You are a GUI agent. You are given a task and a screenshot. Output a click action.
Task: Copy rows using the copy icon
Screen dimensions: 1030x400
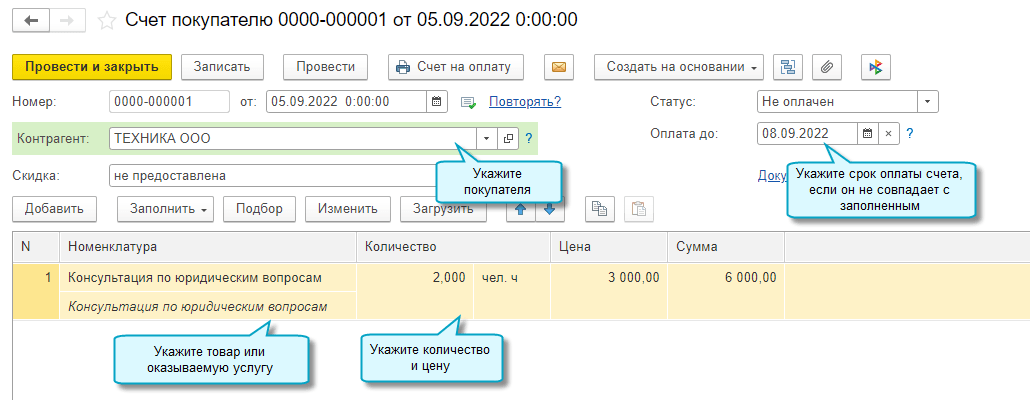[600, 209]
